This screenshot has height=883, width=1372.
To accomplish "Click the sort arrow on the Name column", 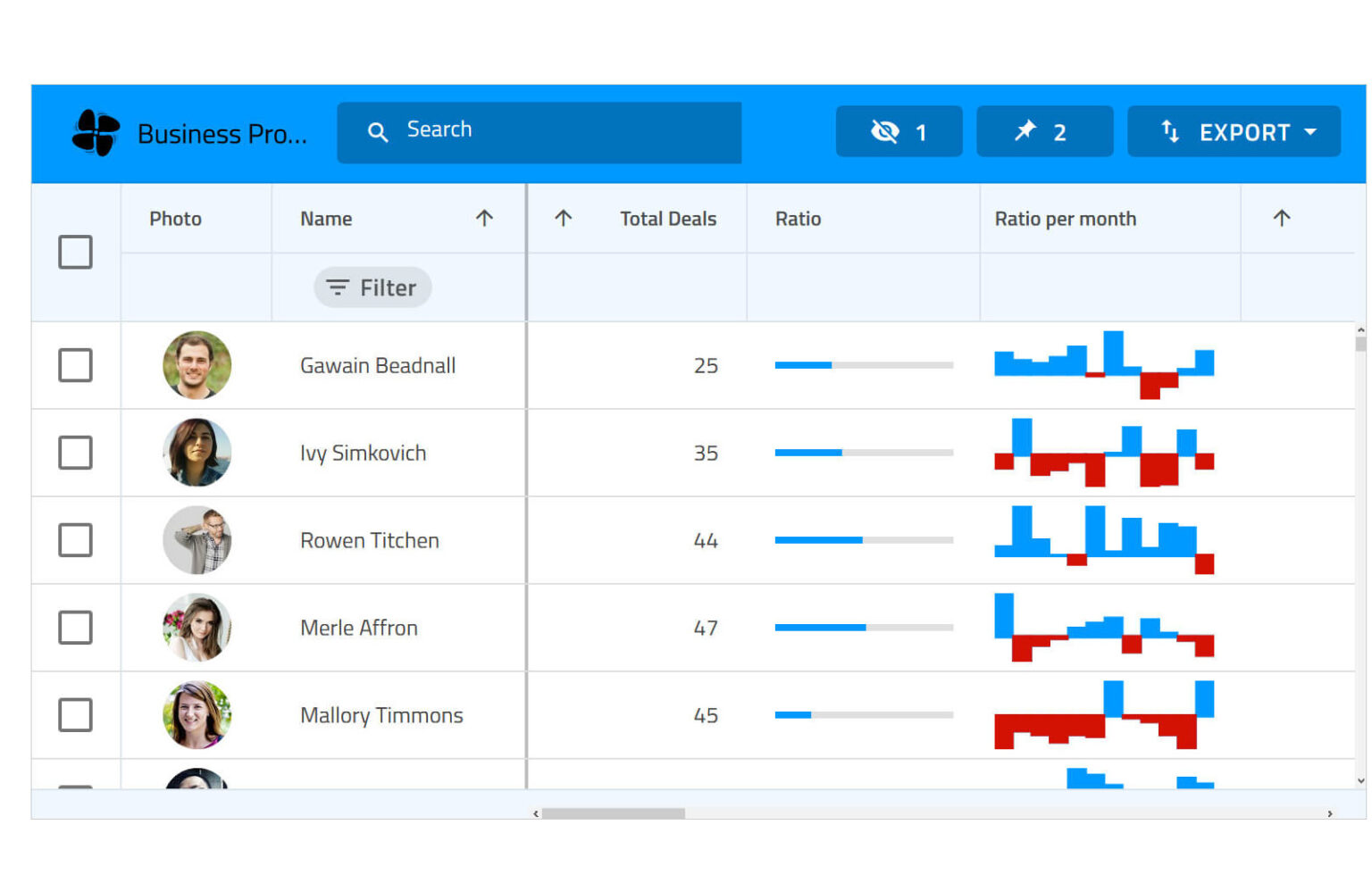I will tap(484, 218).
